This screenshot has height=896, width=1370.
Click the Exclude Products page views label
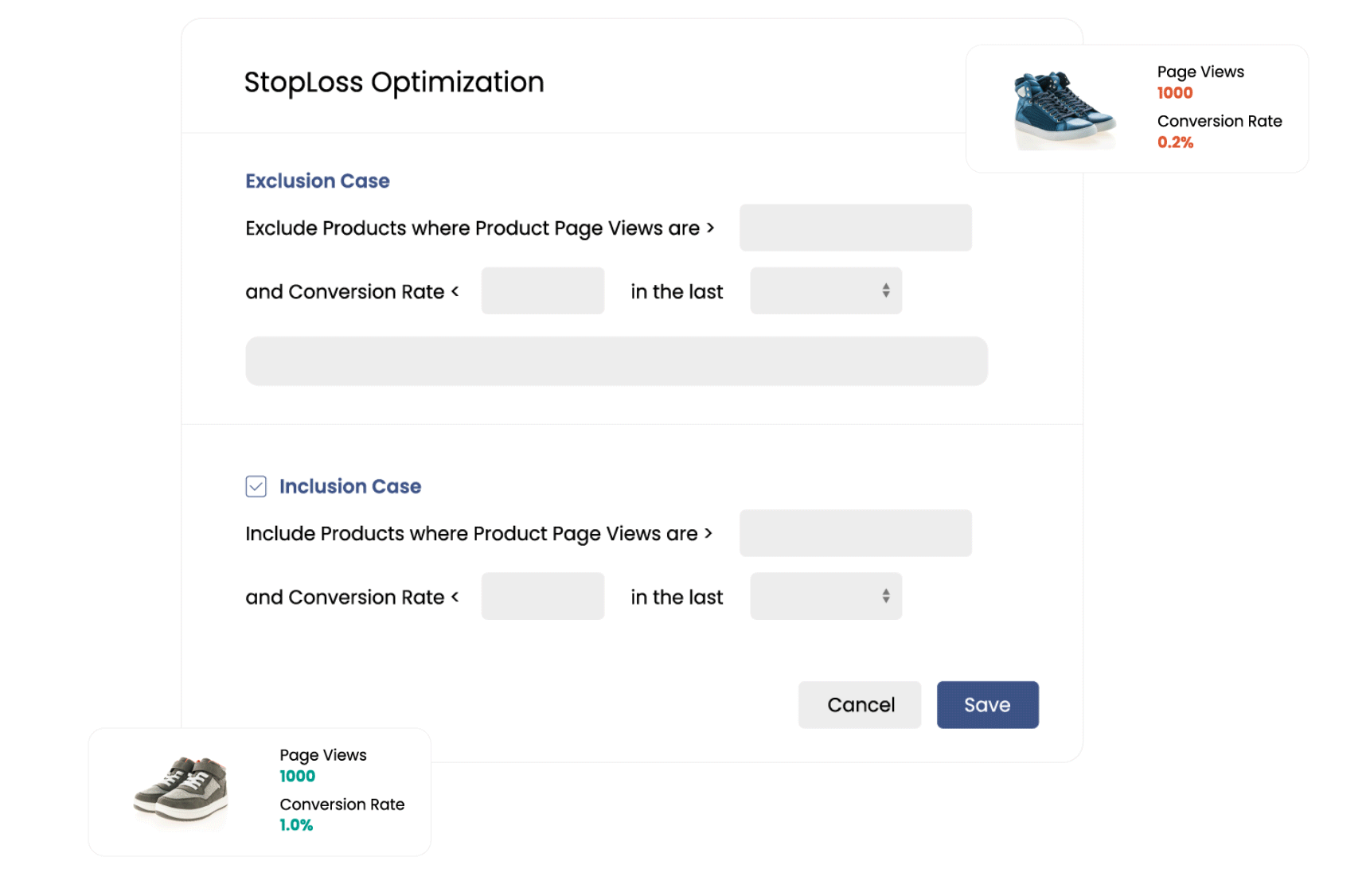pos(472,228)
